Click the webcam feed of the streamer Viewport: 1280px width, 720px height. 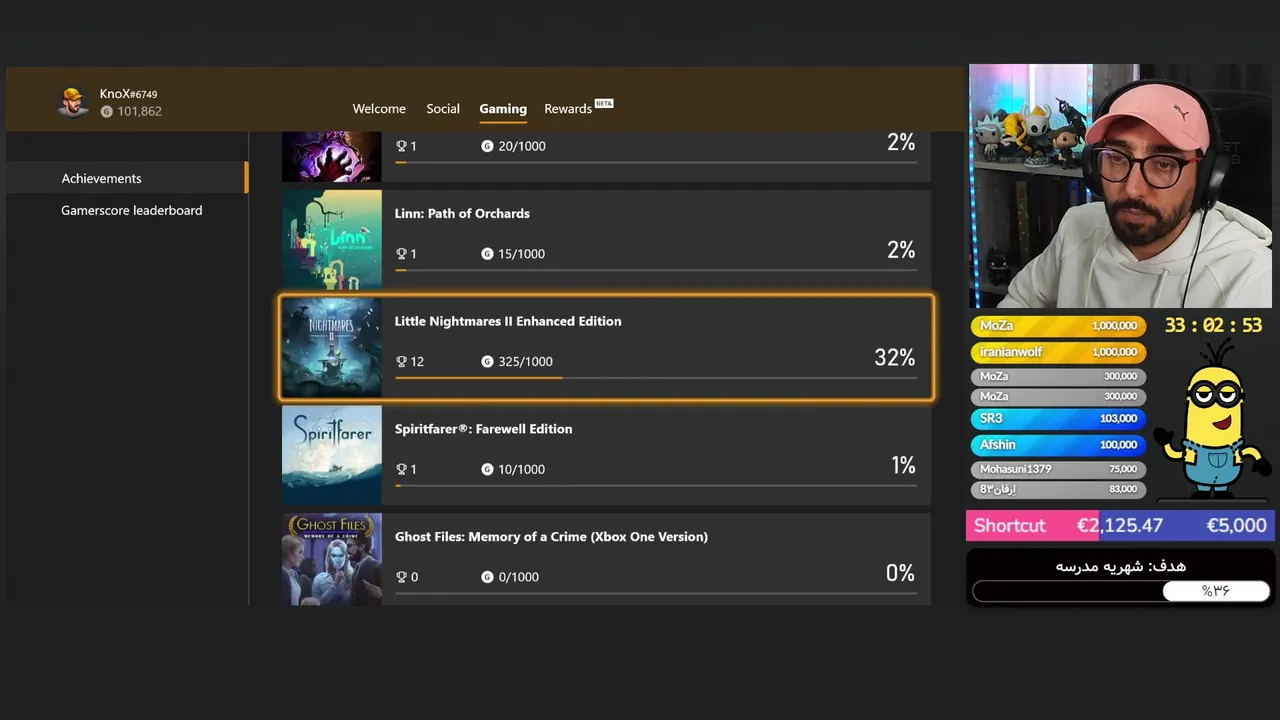point(1121,186)
